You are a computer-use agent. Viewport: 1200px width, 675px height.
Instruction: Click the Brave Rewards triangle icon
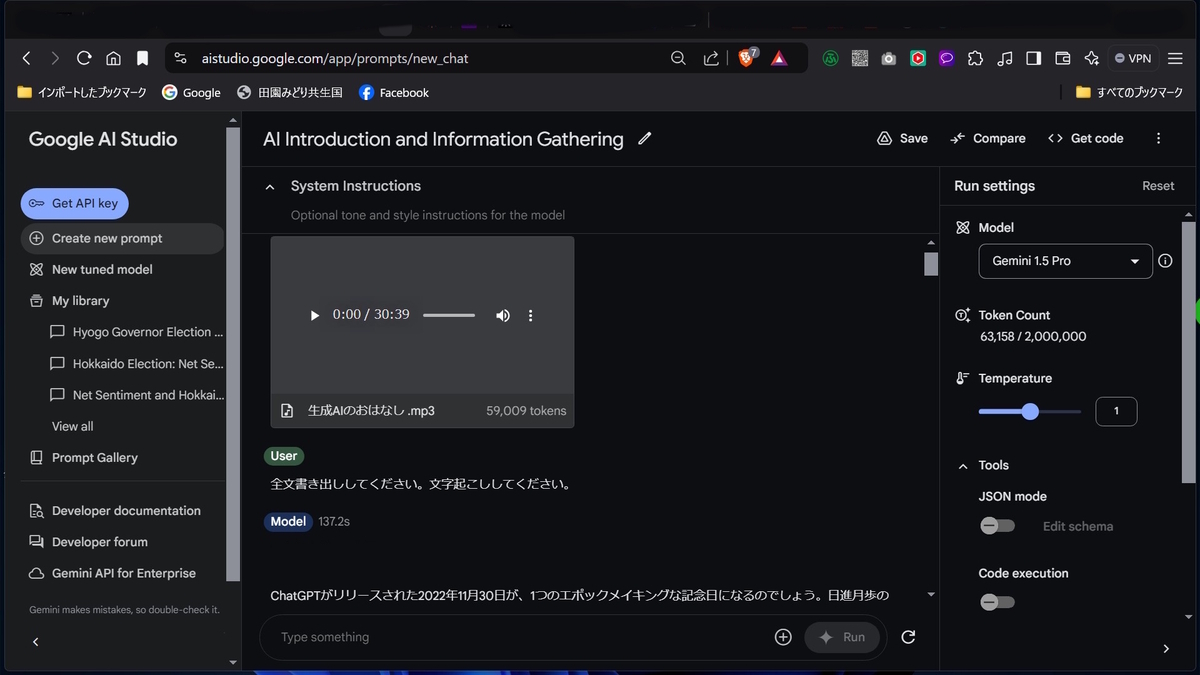tap(779, 58)
